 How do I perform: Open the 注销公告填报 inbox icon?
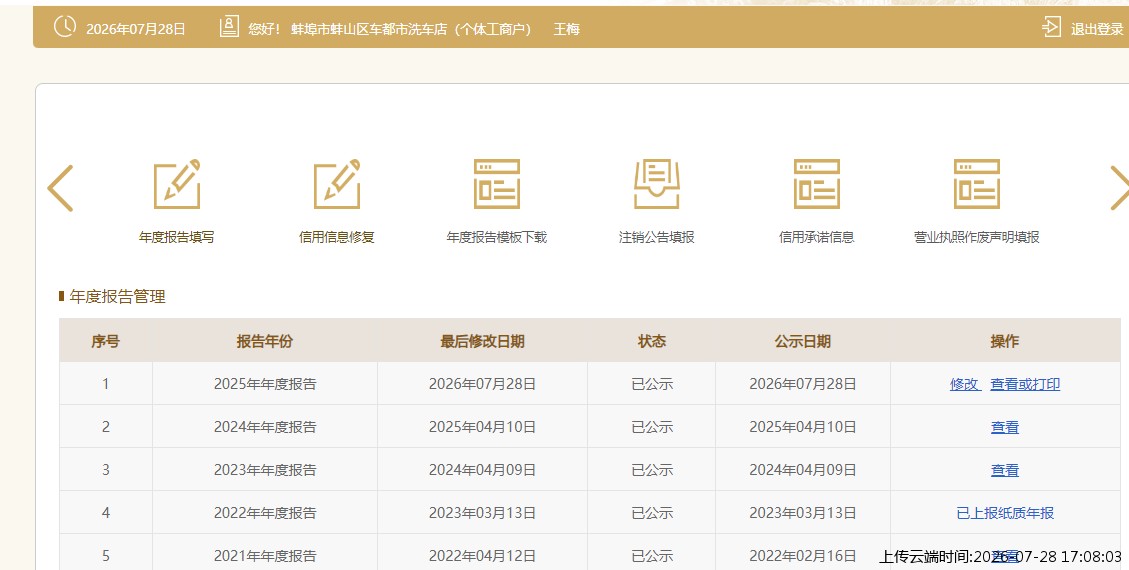(657, 184)
